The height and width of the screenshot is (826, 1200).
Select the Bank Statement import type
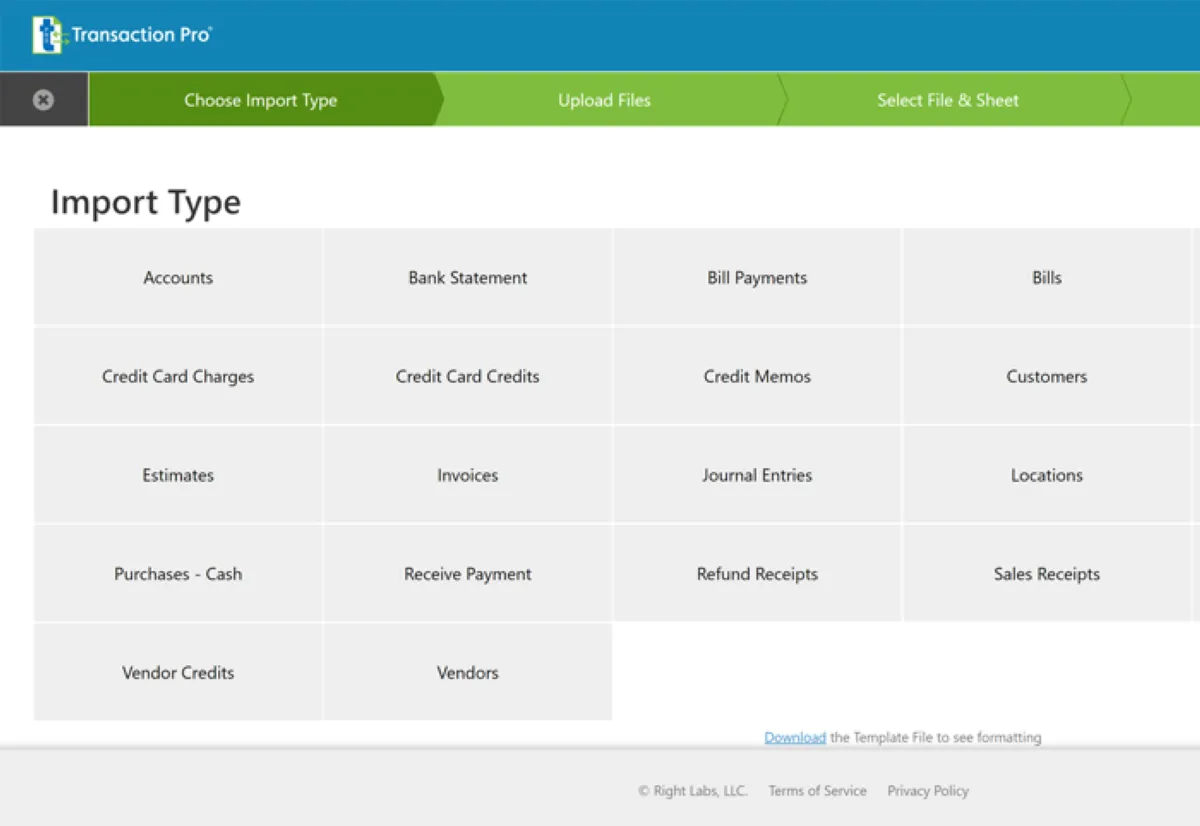click(468, 278)
